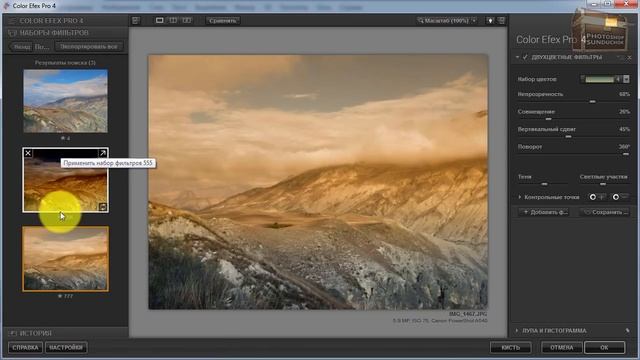Viewport: 640px width, 360px height.
Task: Update the 555 recipe with bottom-right icon
Action: tap(103, 207)
